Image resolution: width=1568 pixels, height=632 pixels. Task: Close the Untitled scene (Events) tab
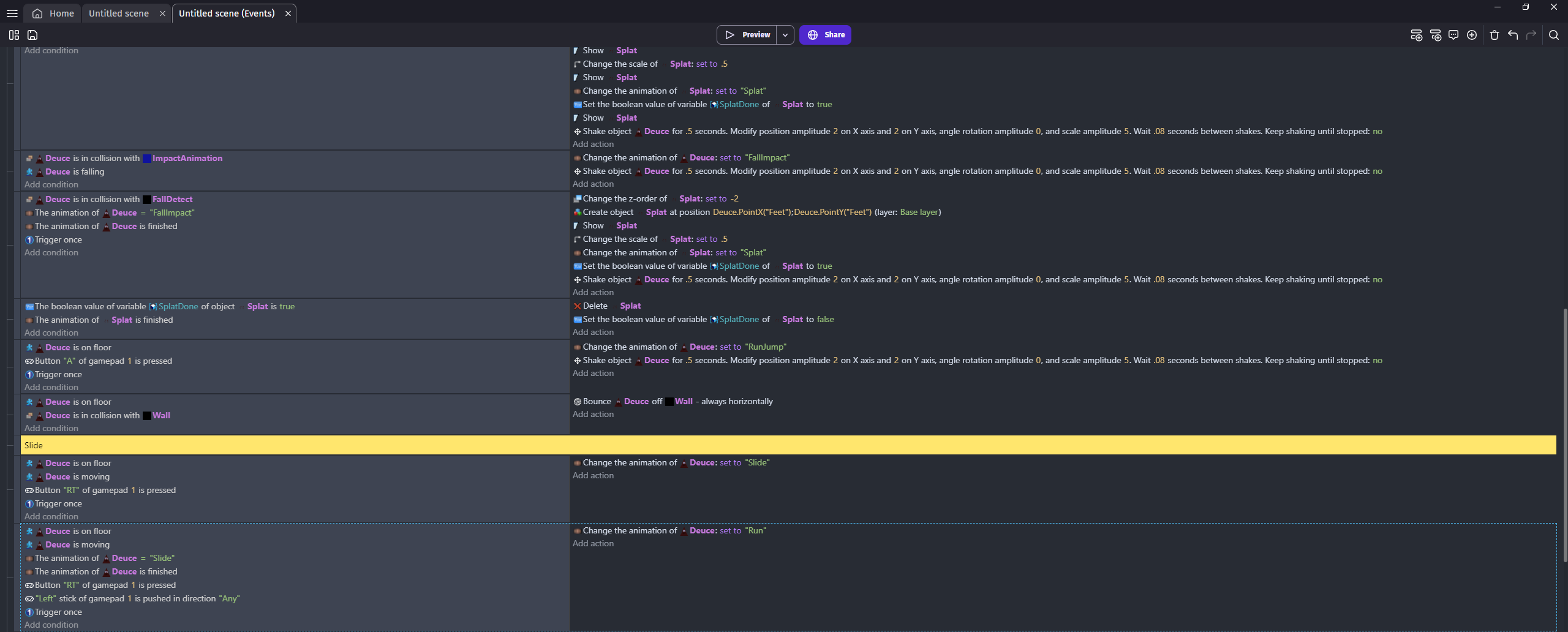(288, 13)
